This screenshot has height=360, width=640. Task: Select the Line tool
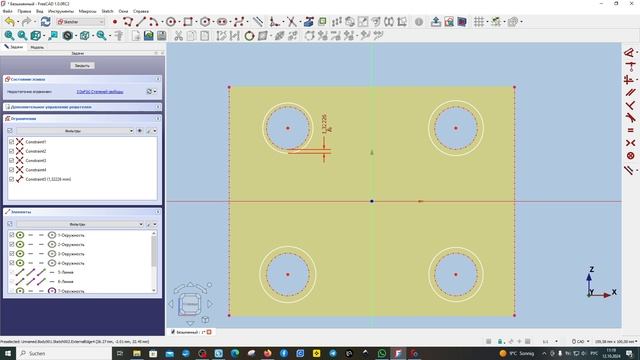click(x=141, y=22)
